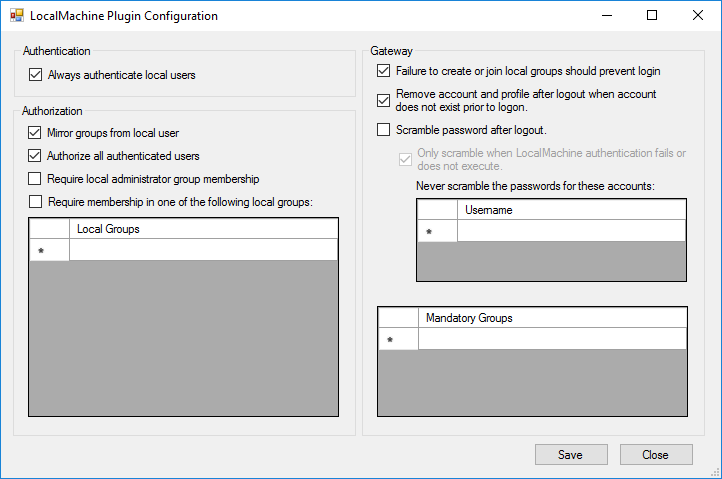Viewport: 722px width, 479px height.
Task: Click the empty Username entry cell
Action: point(571,231)
